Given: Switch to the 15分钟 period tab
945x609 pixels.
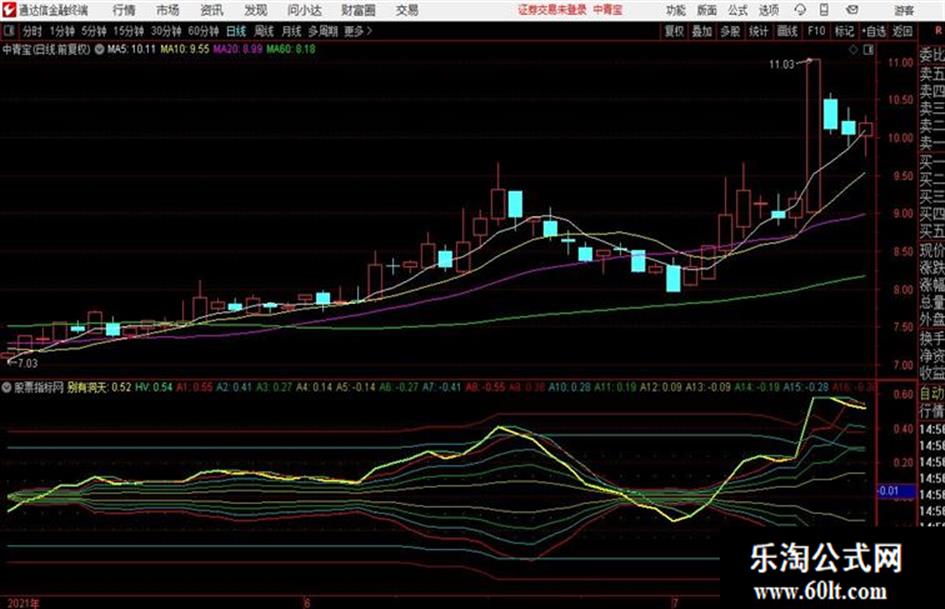Looking at the screenshot, I should [x=129, y=31].
